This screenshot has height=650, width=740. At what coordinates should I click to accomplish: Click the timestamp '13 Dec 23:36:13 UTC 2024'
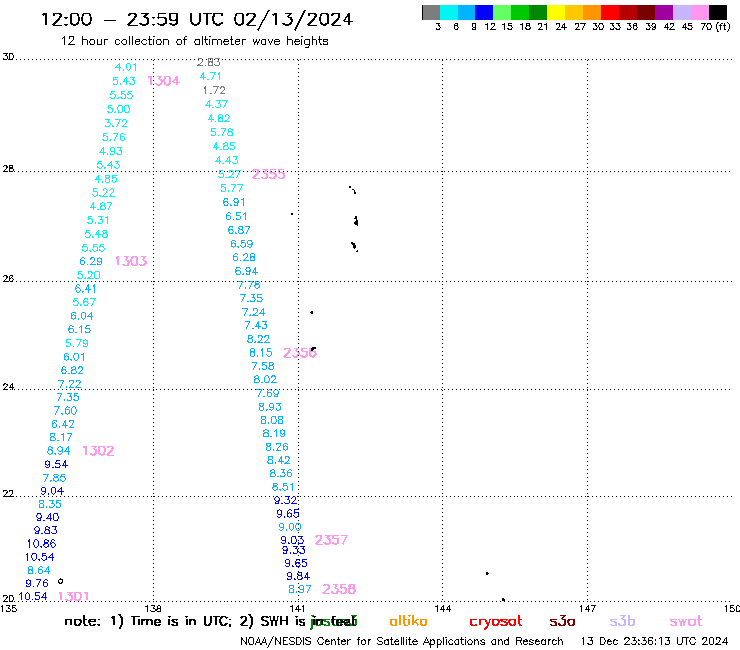coord(654,641)
